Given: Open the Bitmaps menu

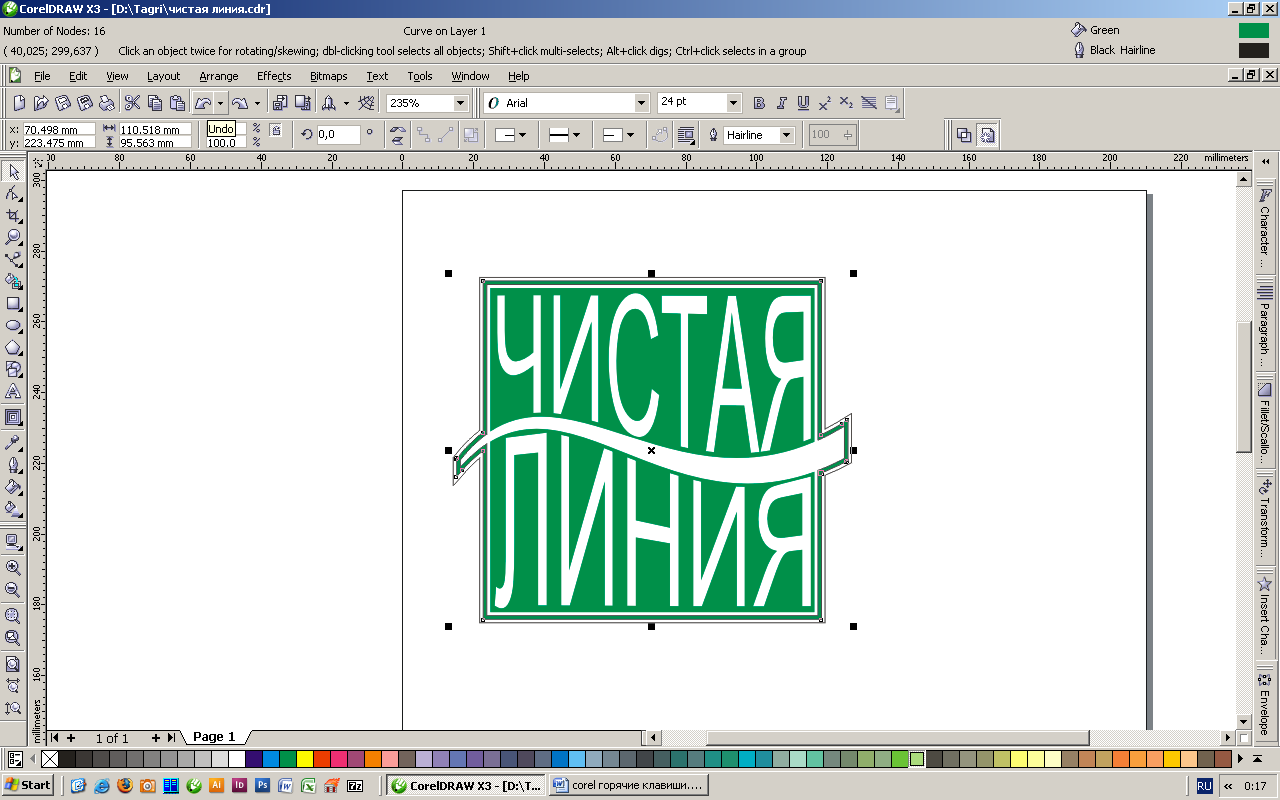Looking at the screenshot, I should click(329, 76).
